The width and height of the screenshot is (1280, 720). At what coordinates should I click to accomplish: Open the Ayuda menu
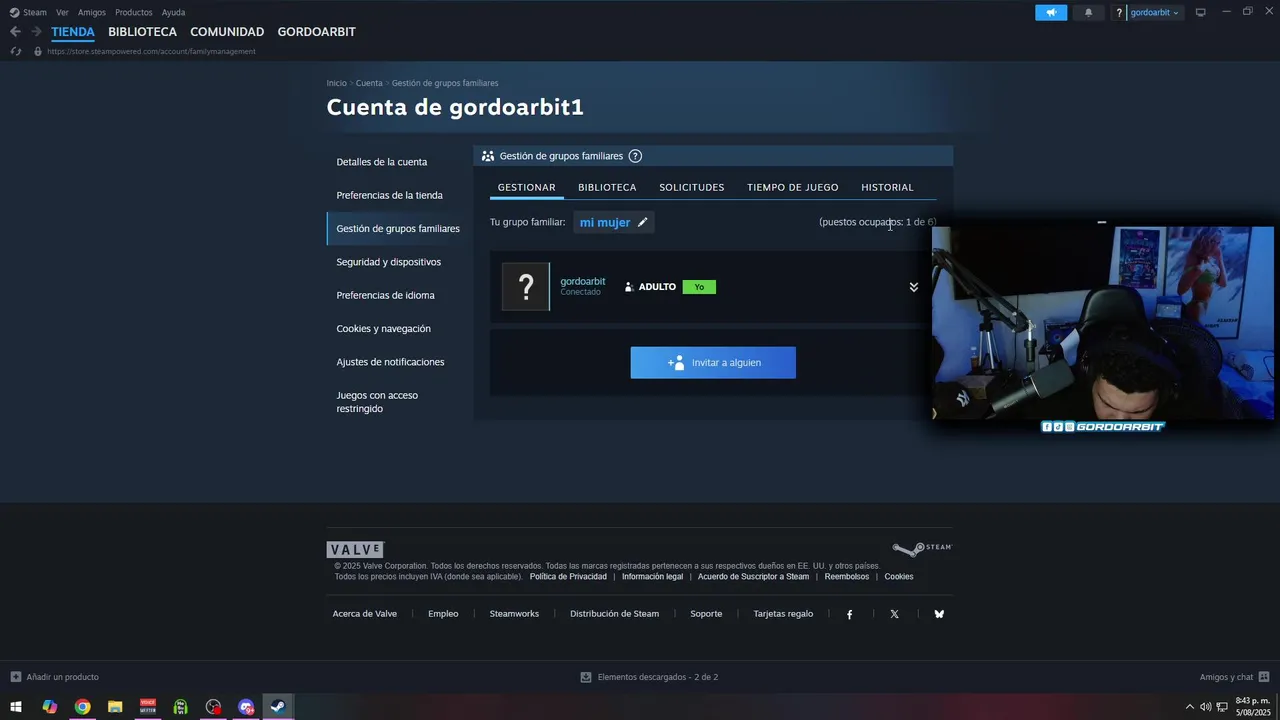coord(173,13)
